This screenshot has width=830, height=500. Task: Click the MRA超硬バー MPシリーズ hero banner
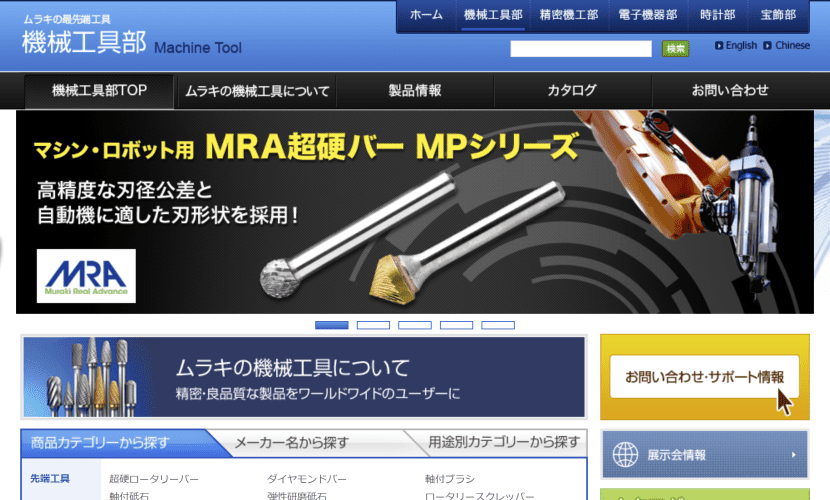click(414, 212)
